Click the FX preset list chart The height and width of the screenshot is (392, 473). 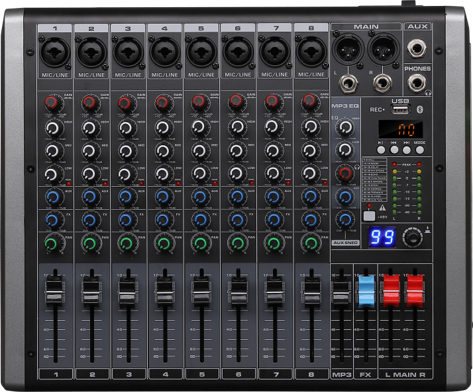pyautogui.click(x=374, y=180)
